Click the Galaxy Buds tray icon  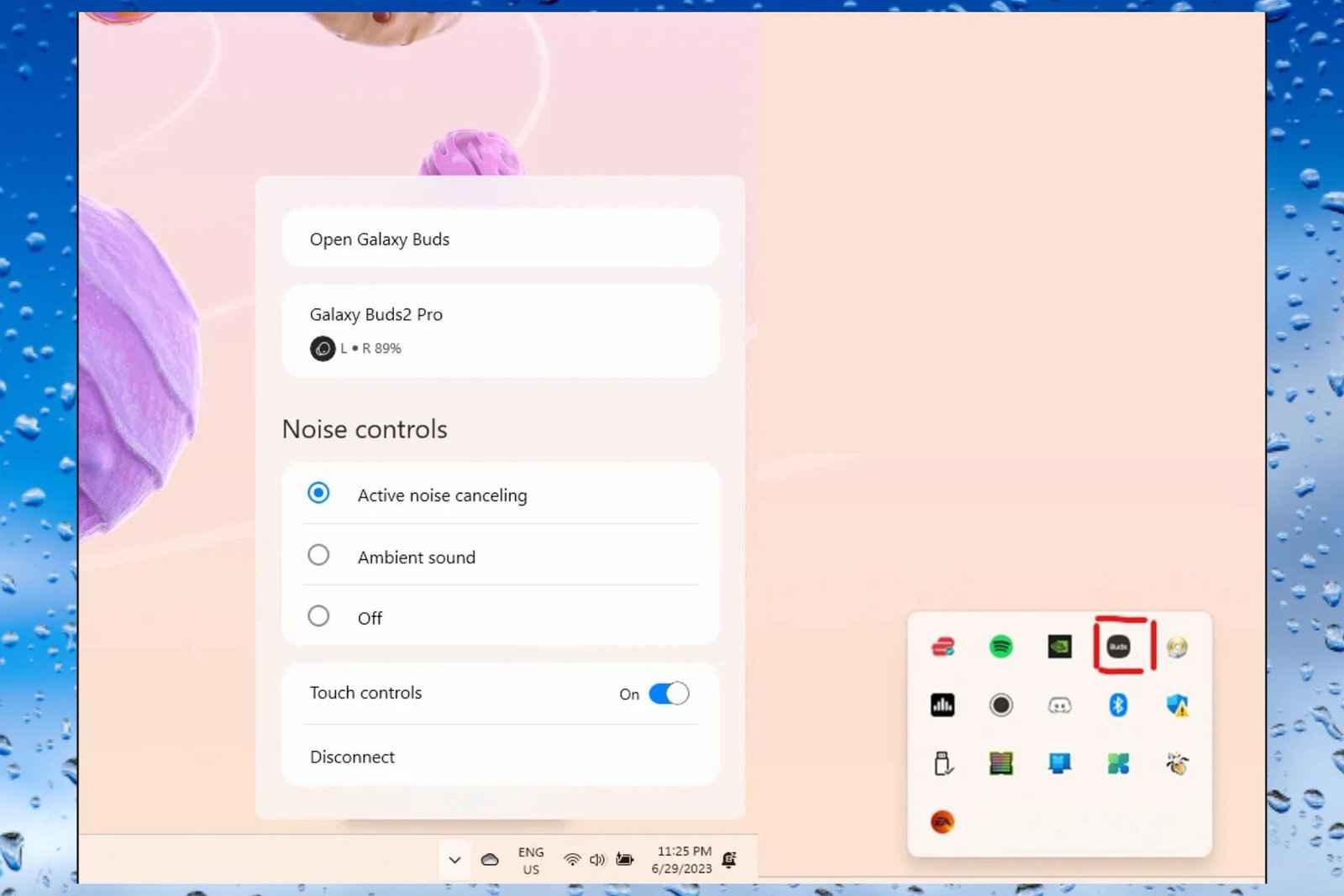click(x=1118, y=647)
